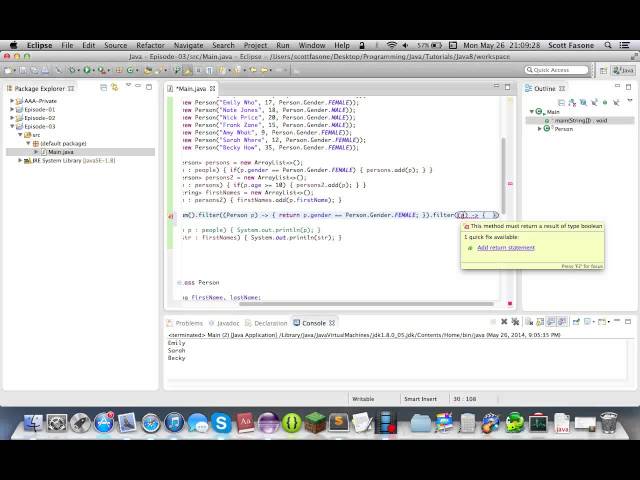Collapse the src folder
The width and height of the screenshot is (640, 480).
click(x=20, y=135)
